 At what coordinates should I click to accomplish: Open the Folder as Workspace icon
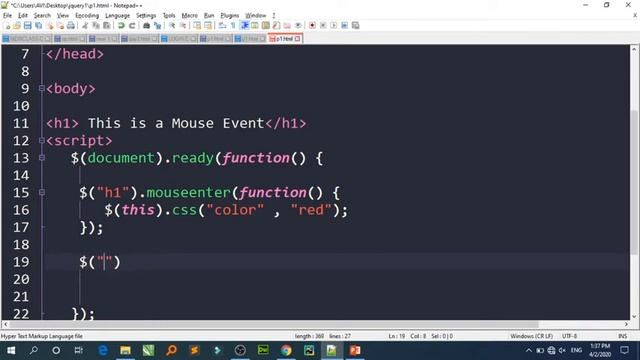click(x=287, y=25)
